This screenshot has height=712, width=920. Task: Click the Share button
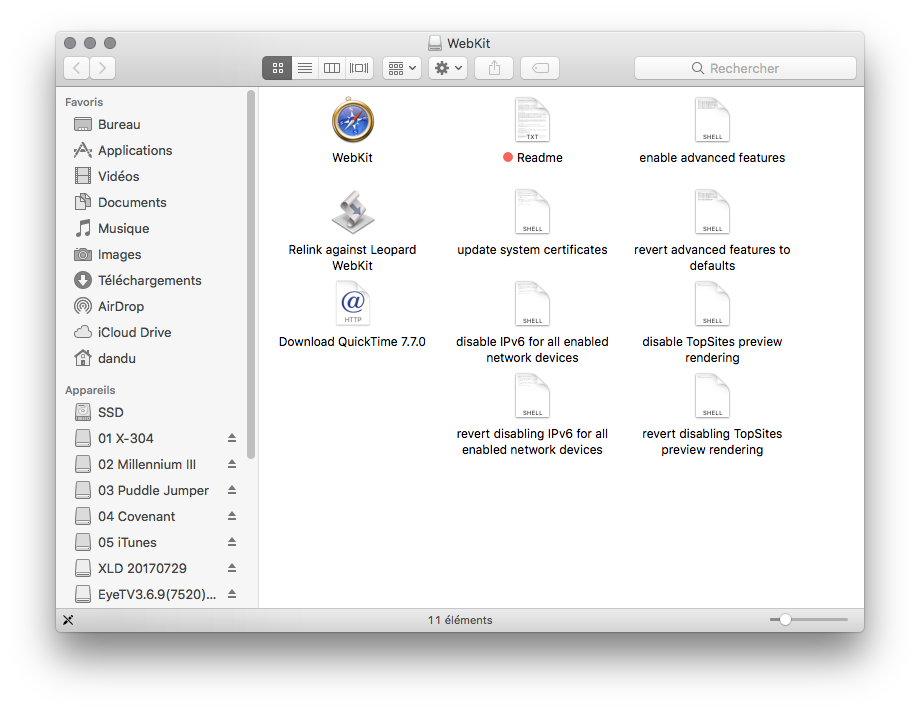tap(493, 67)
